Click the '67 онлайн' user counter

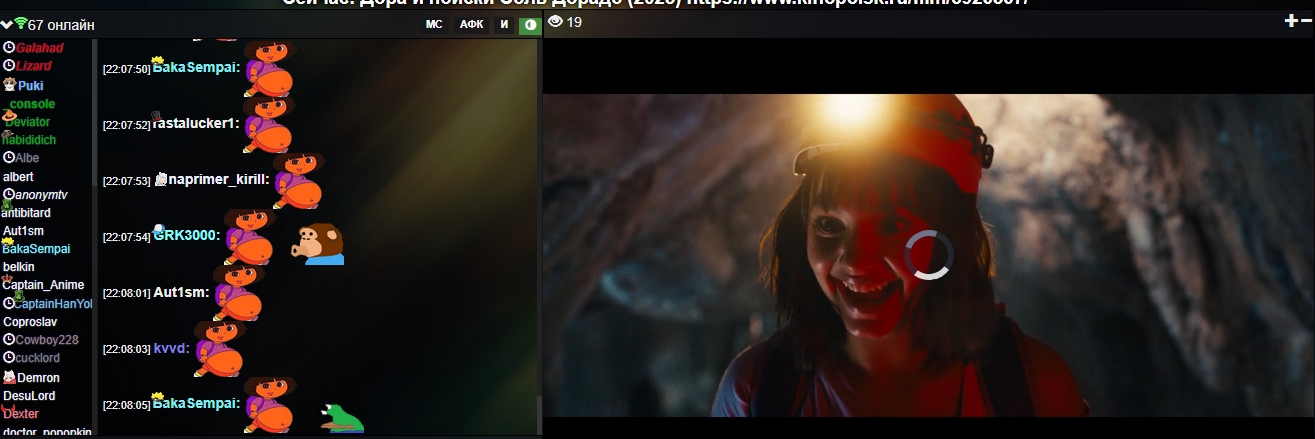[x=61, y=24]
